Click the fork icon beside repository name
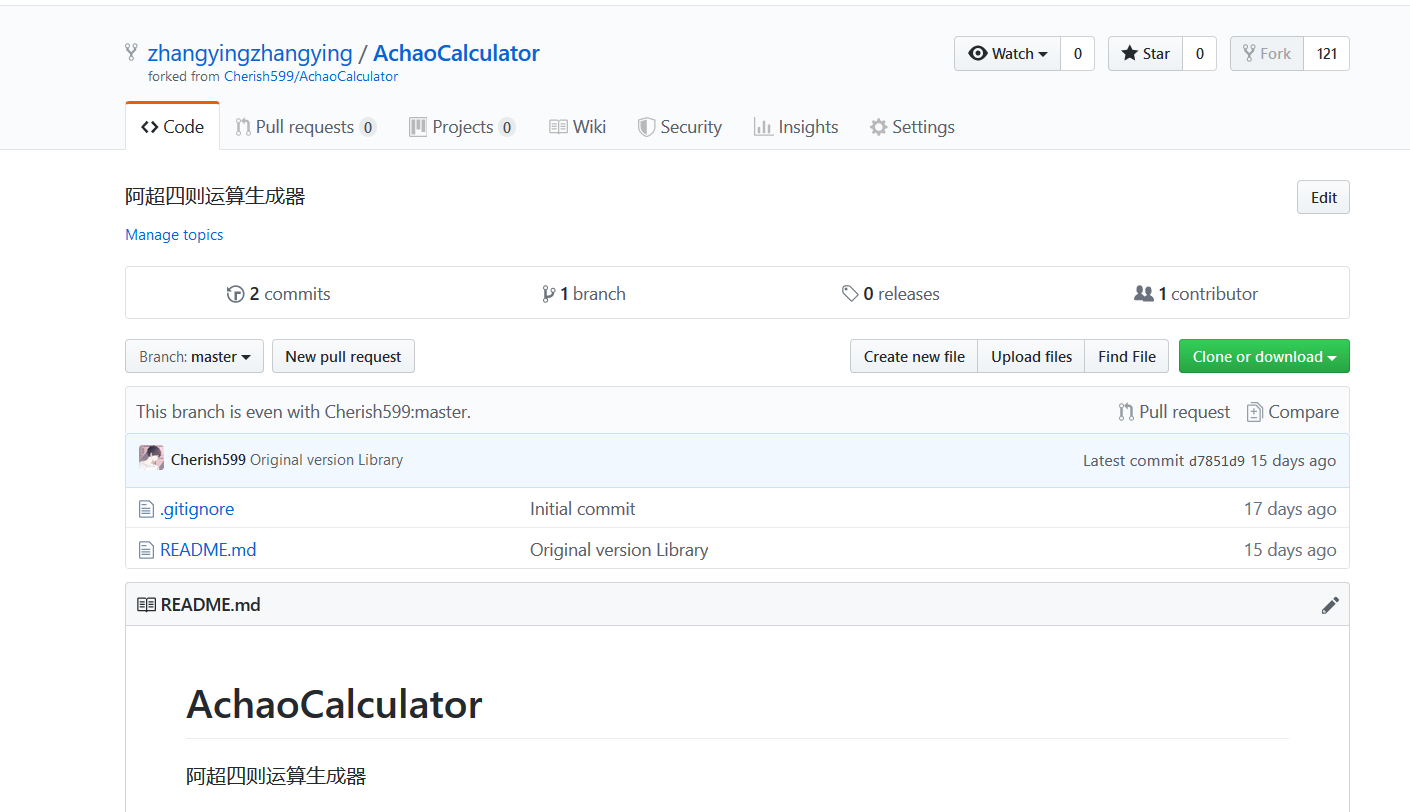 [x=131, y=52]
